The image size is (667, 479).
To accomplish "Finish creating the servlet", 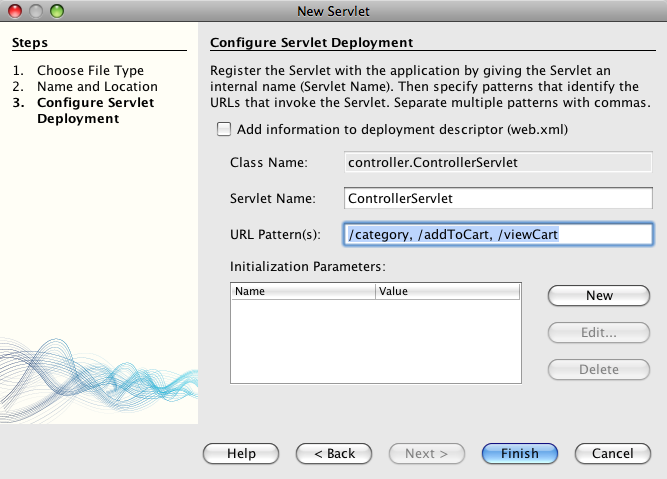I will tap(519, 453).
